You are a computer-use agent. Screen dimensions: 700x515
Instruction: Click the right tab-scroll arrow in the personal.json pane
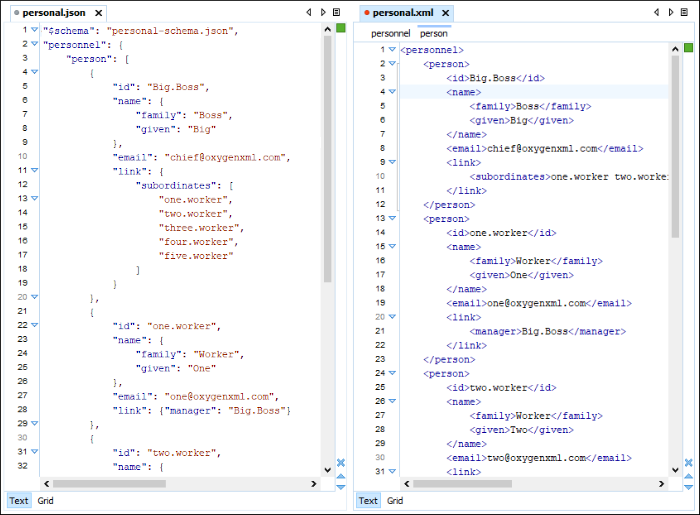click(322, 13)
